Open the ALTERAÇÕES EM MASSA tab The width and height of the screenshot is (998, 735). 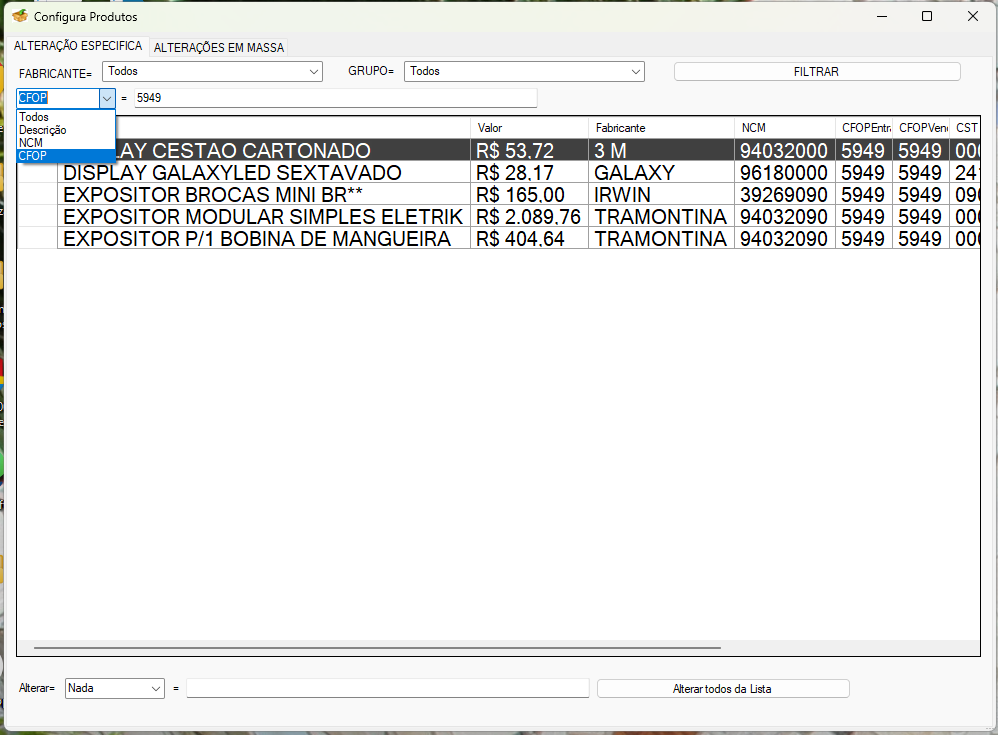click(x=219, y=47)
